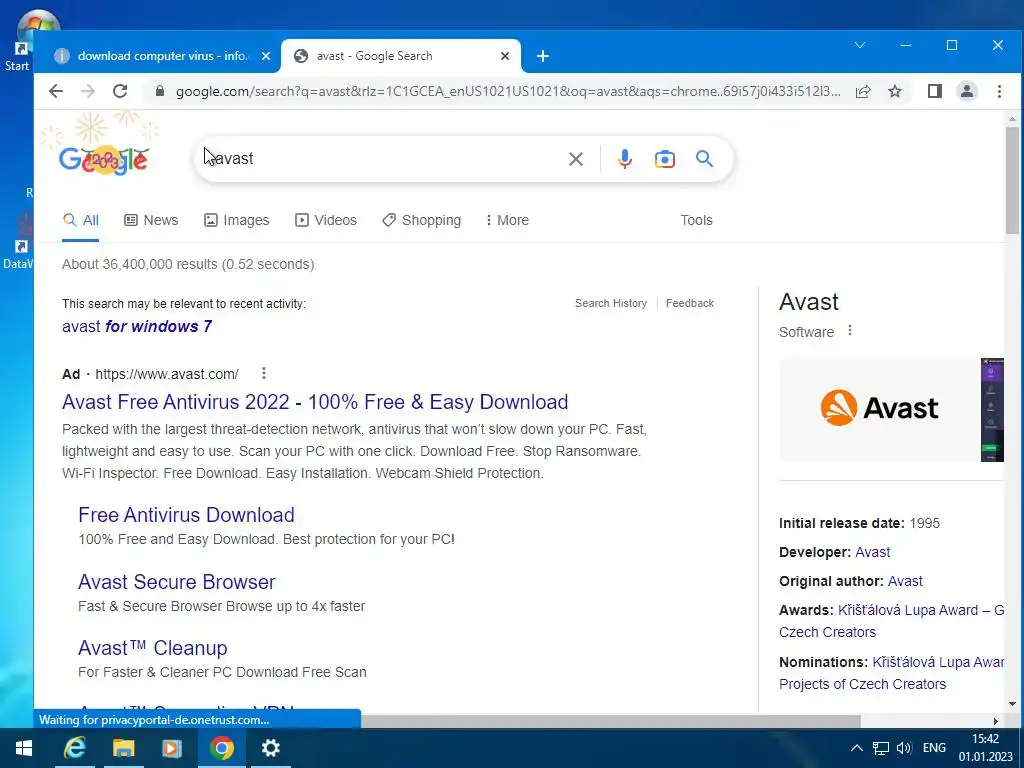The image size is (1024, 768).
Task: Open 'avast for windows 7' suggestion
Action: [137, 326]
